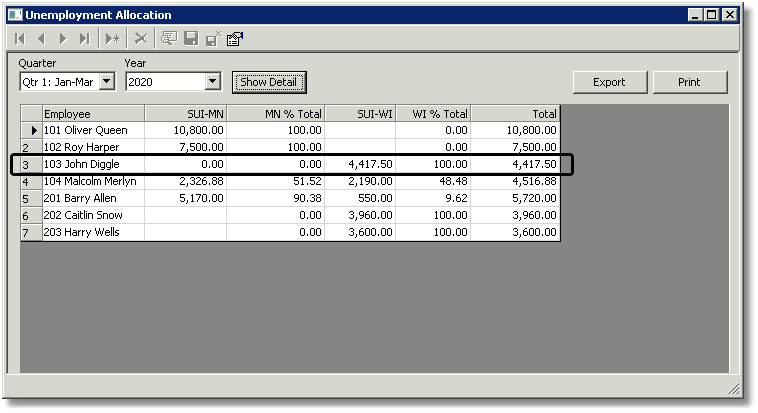This screenshot has height=413, width=758.
Task: Open the find record toolbar icon
Action: pyautogui.click(x=169, y=39)
